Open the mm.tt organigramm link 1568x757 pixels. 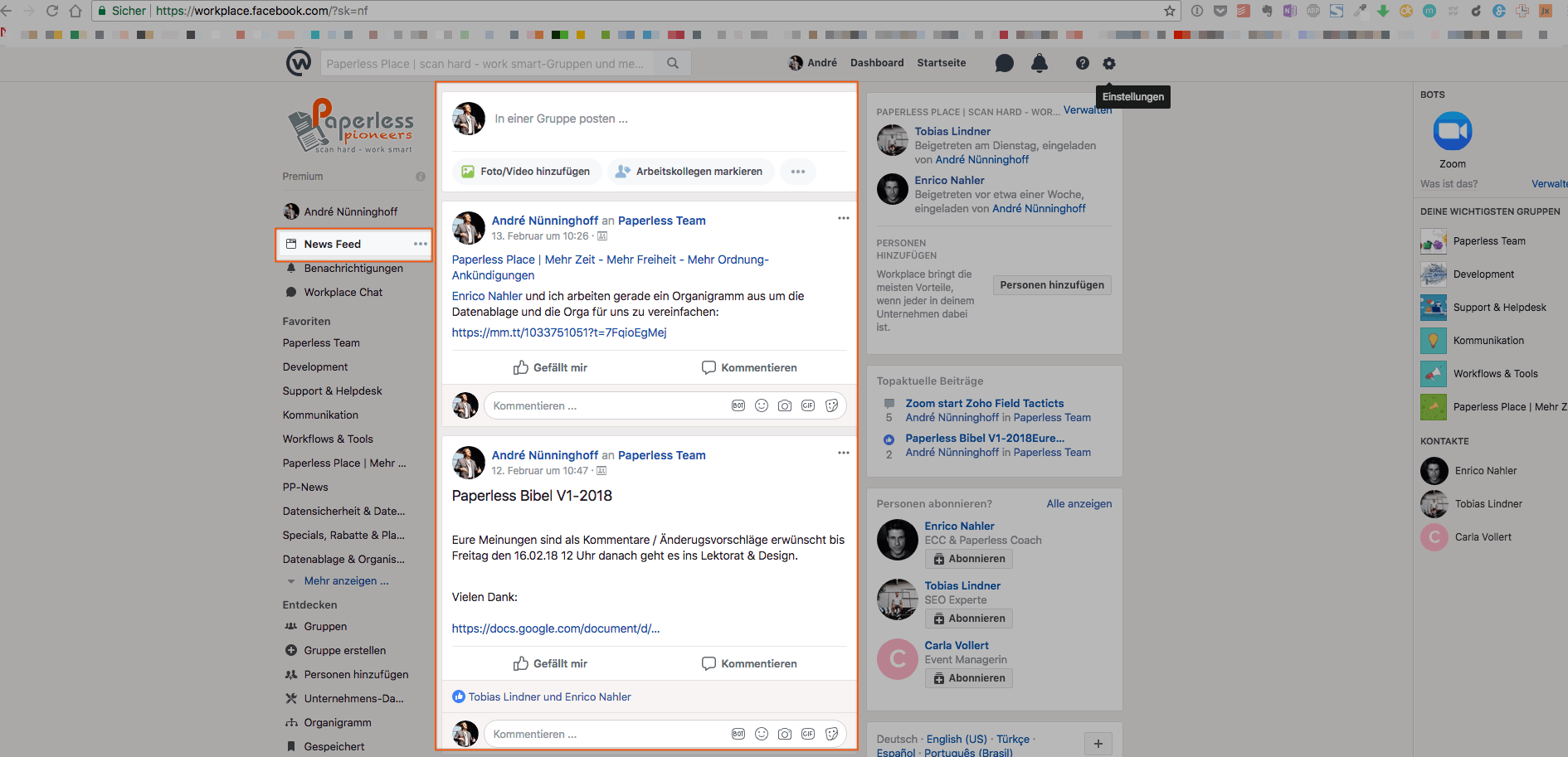click(559, 332)
